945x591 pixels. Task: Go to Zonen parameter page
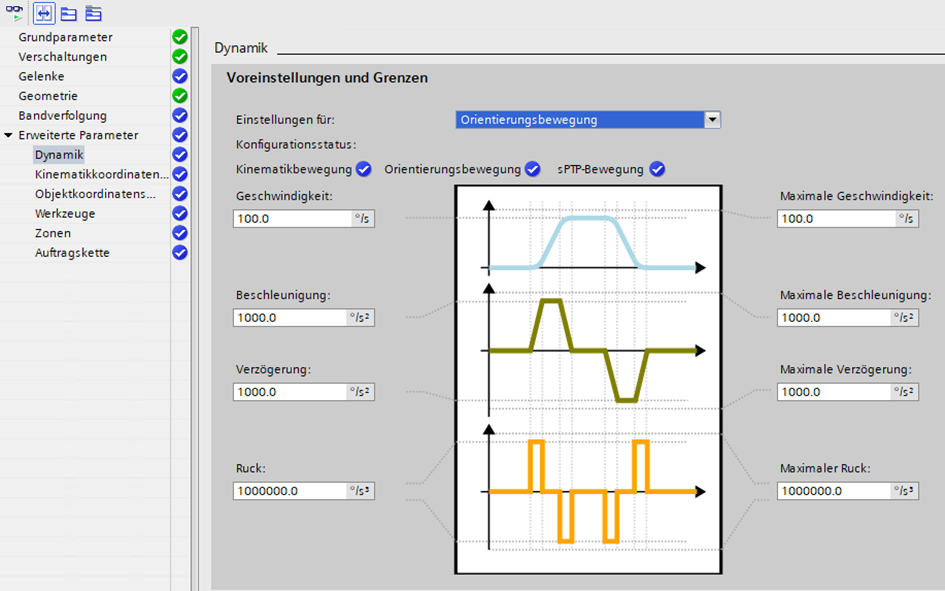[52, 233]
